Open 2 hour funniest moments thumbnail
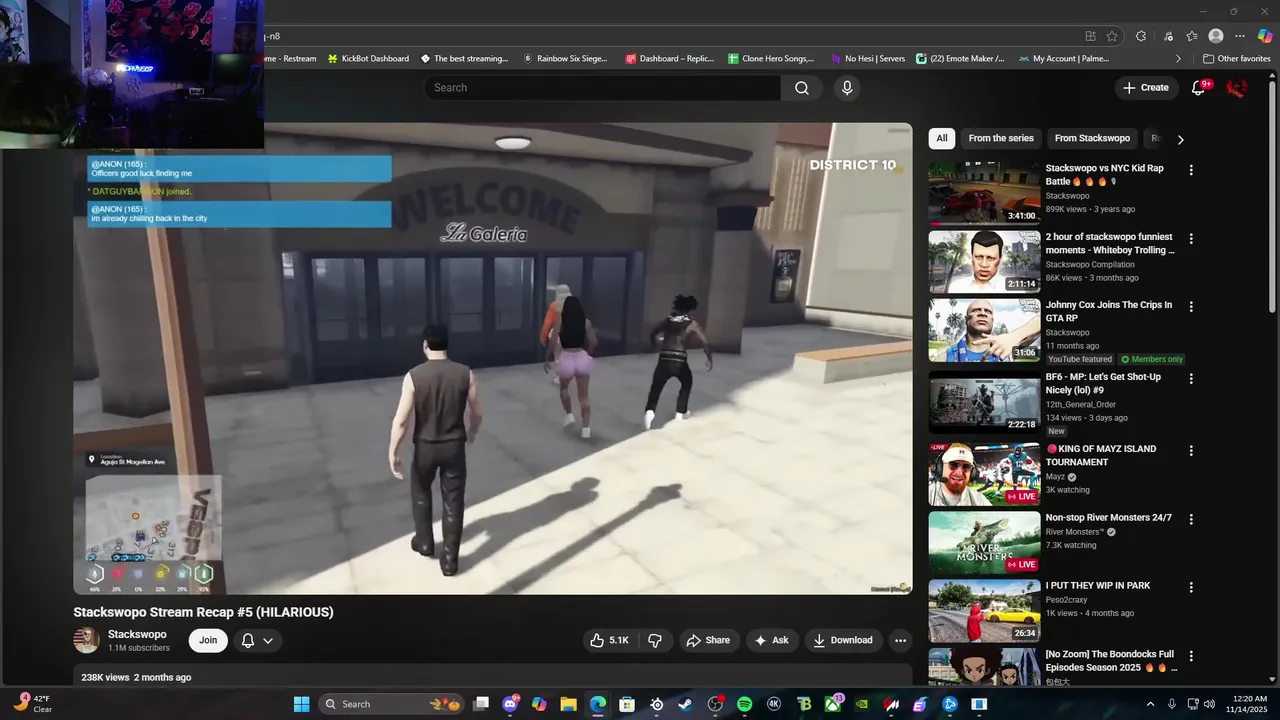 click(x=984, y=262)
